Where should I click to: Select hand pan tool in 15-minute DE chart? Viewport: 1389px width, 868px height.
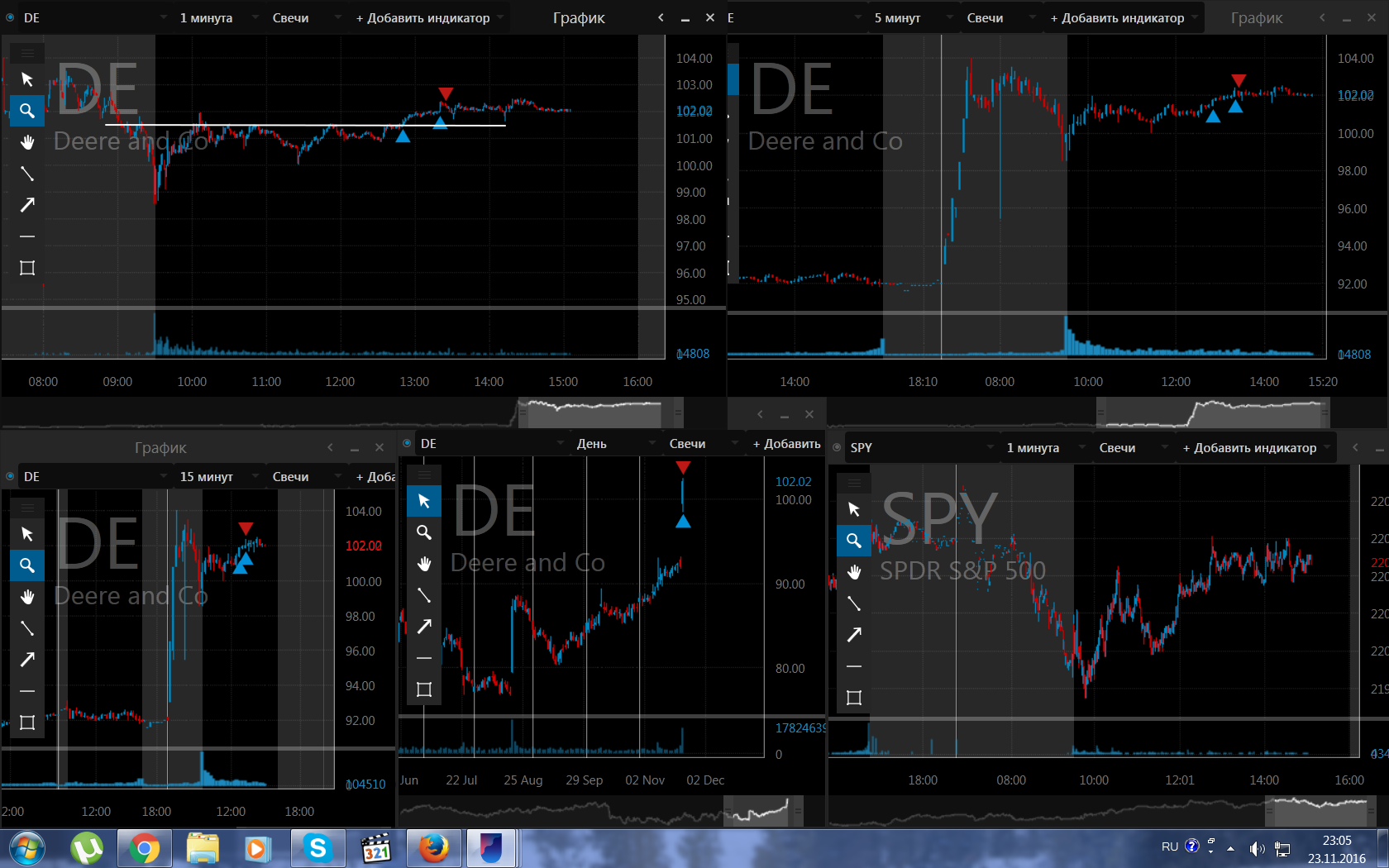(x=27, y=597)
